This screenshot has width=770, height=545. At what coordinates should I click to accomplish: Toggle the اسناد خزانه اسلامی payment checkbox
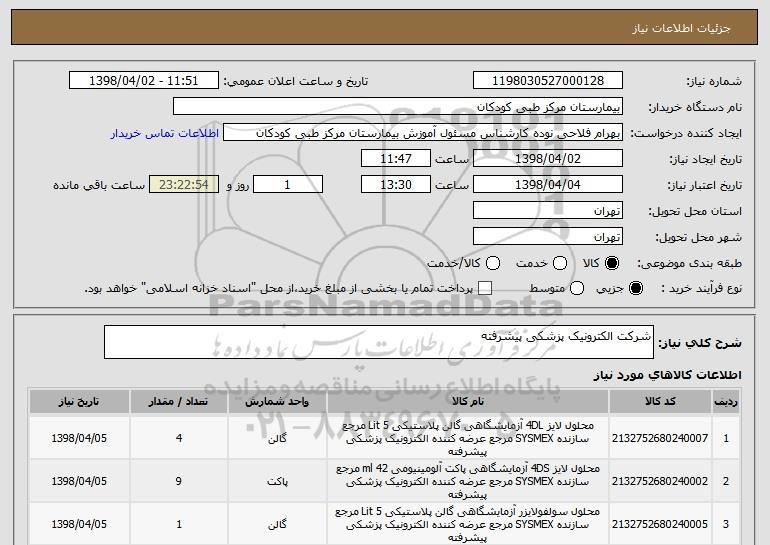pyautogui.click(x=485, y=288)
